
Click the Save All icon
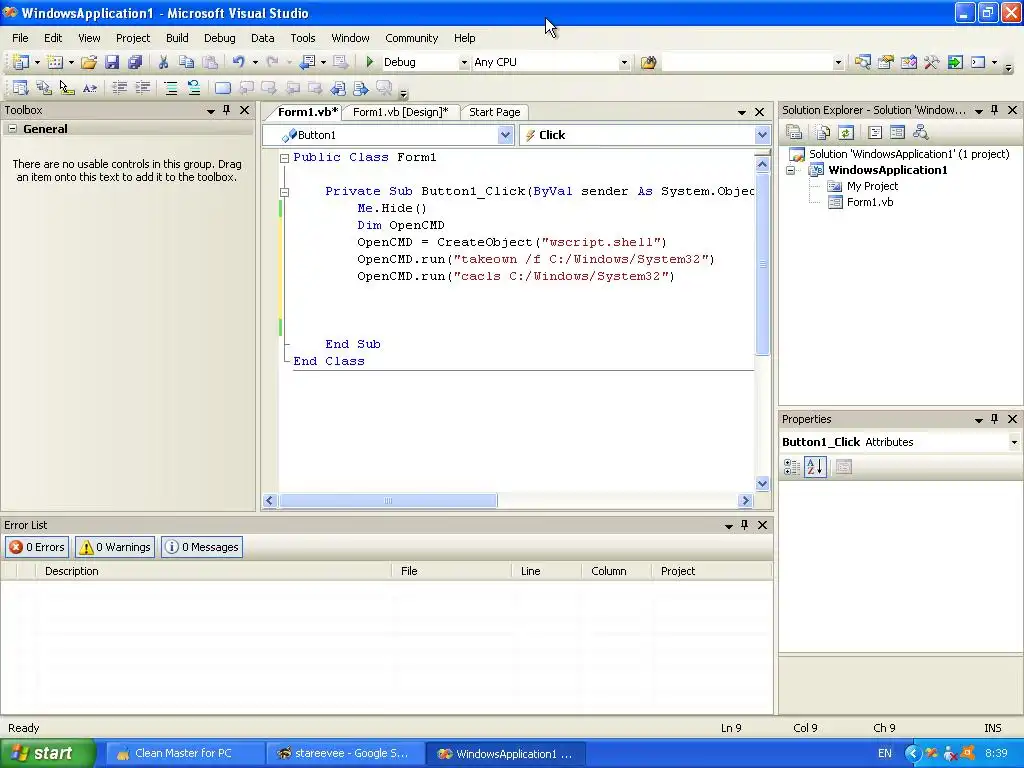[135, 62]
